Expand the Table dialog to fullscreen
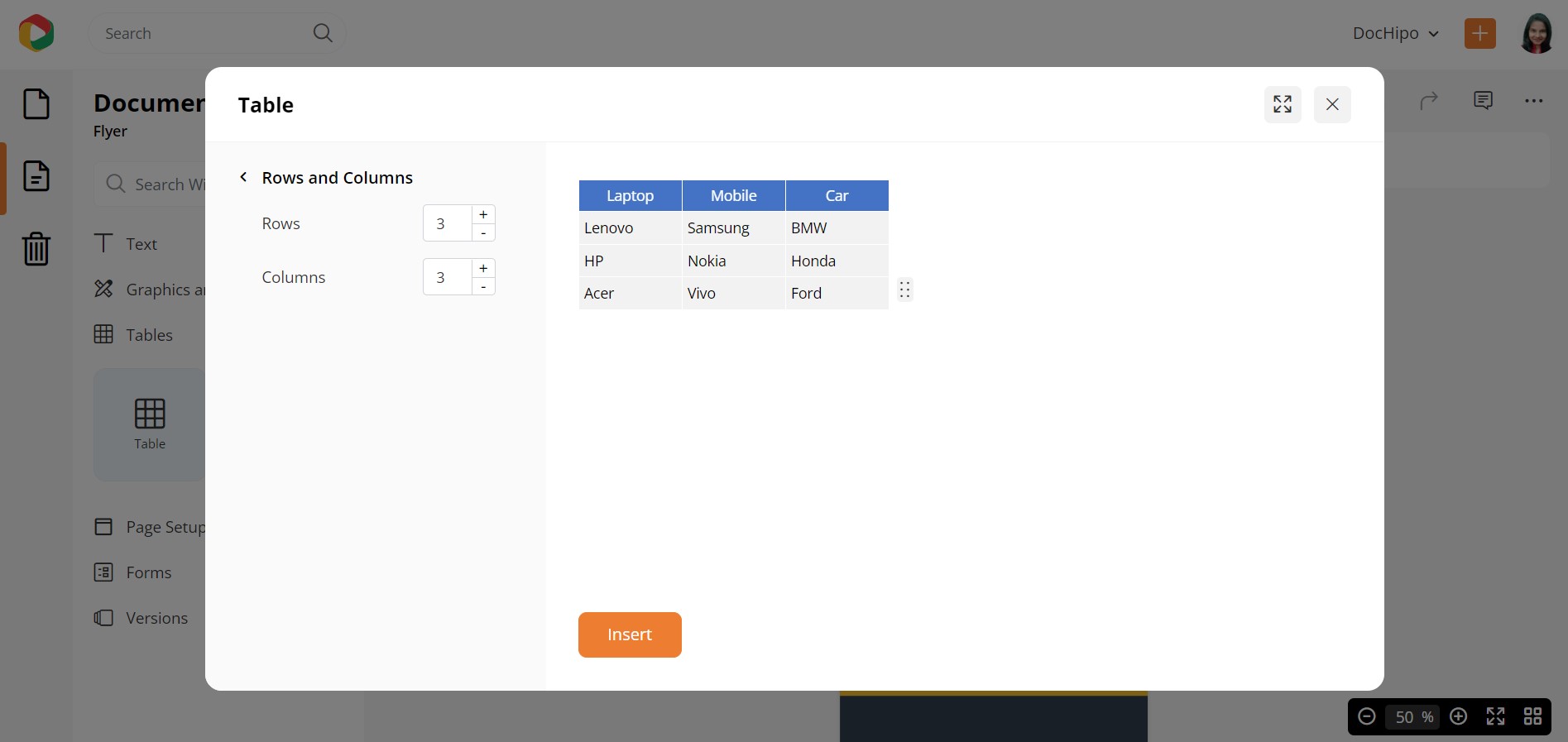 [1283, 104]
